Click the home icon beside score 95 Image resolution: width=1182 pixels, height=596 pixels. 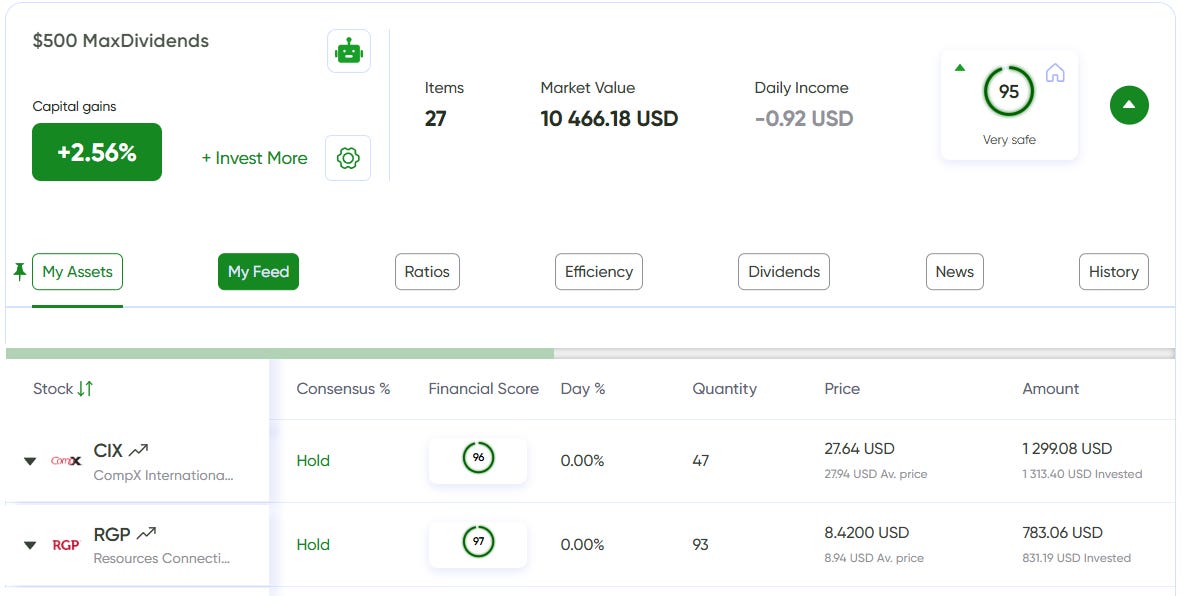1055,73
